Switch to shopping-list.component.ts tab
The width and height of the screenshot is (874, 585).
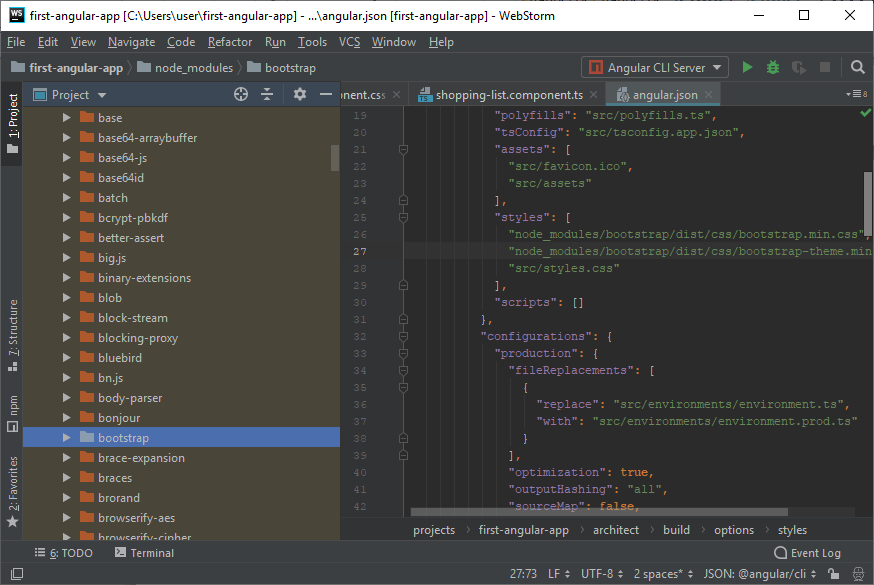[x=508, y=95]
